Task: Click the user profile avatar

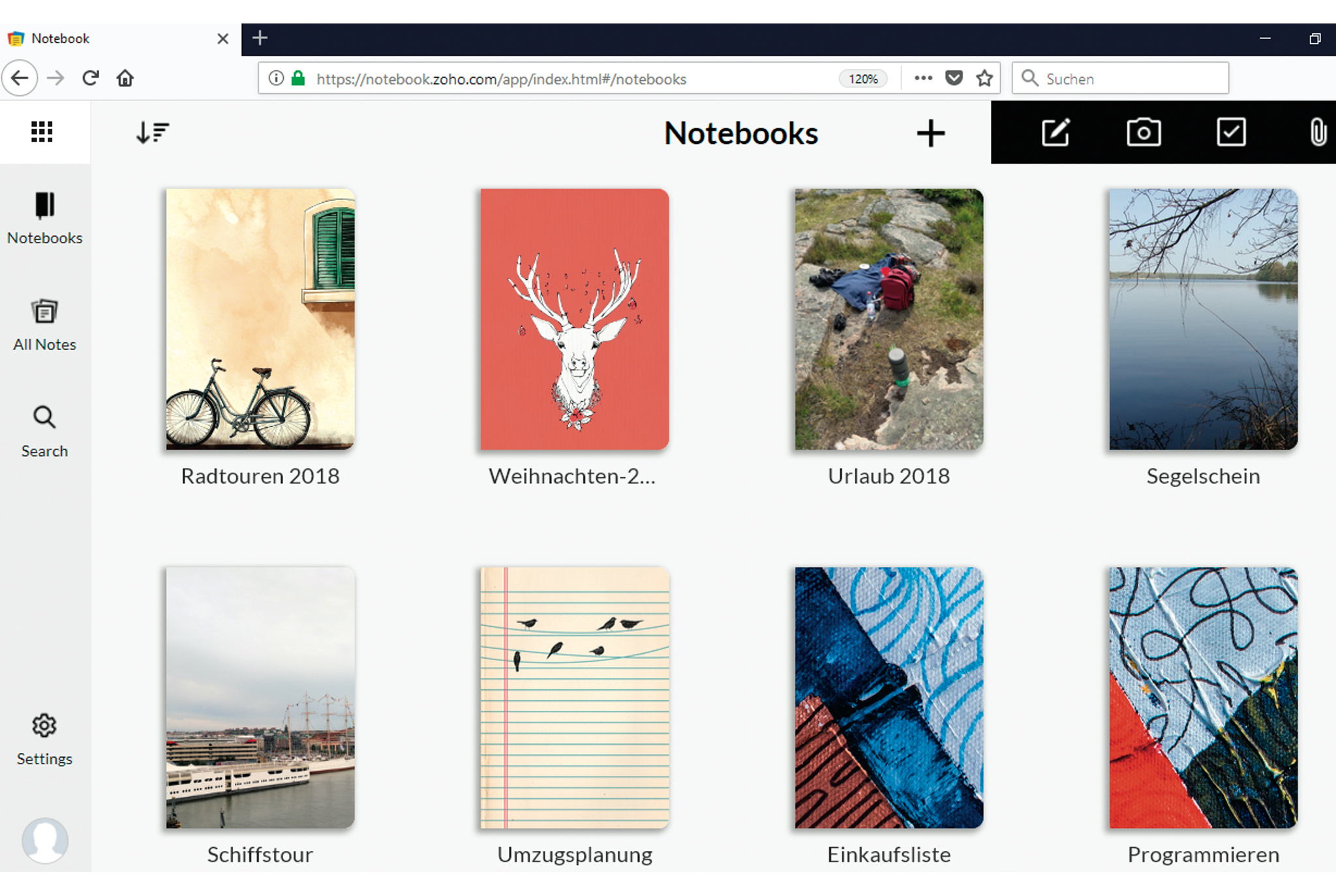Action: click(44, 839)
